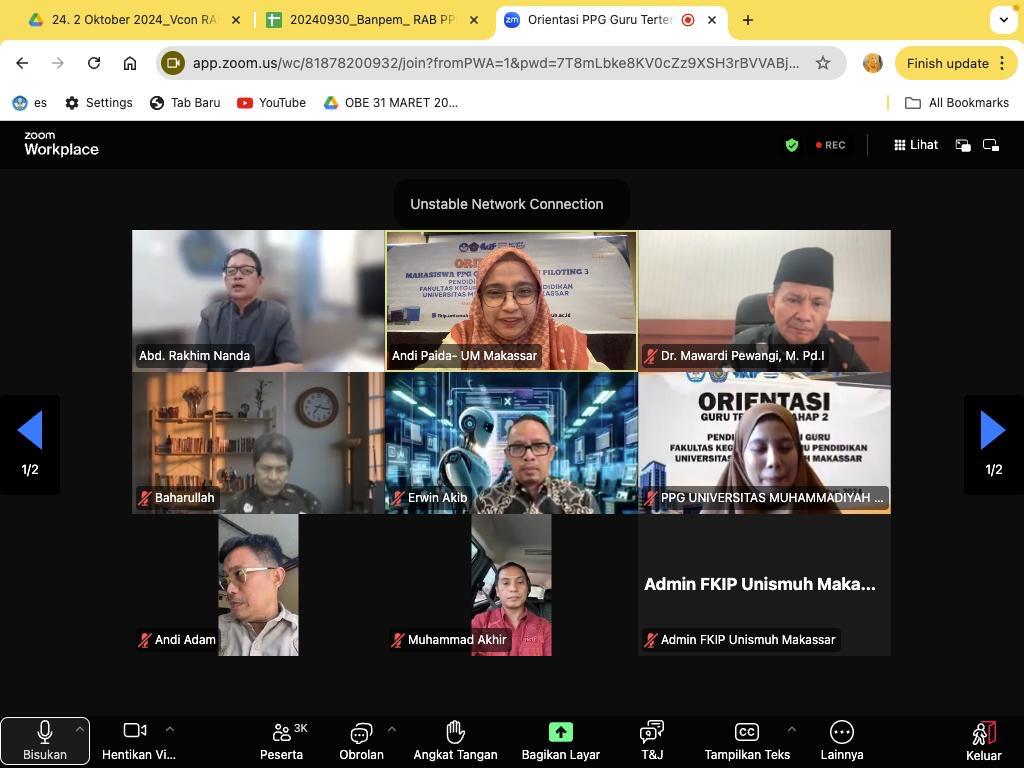The width and height of the screenshot is (1024, 768).
Task: Mute microphone with the Bisukan button
Action: (44, 741)
